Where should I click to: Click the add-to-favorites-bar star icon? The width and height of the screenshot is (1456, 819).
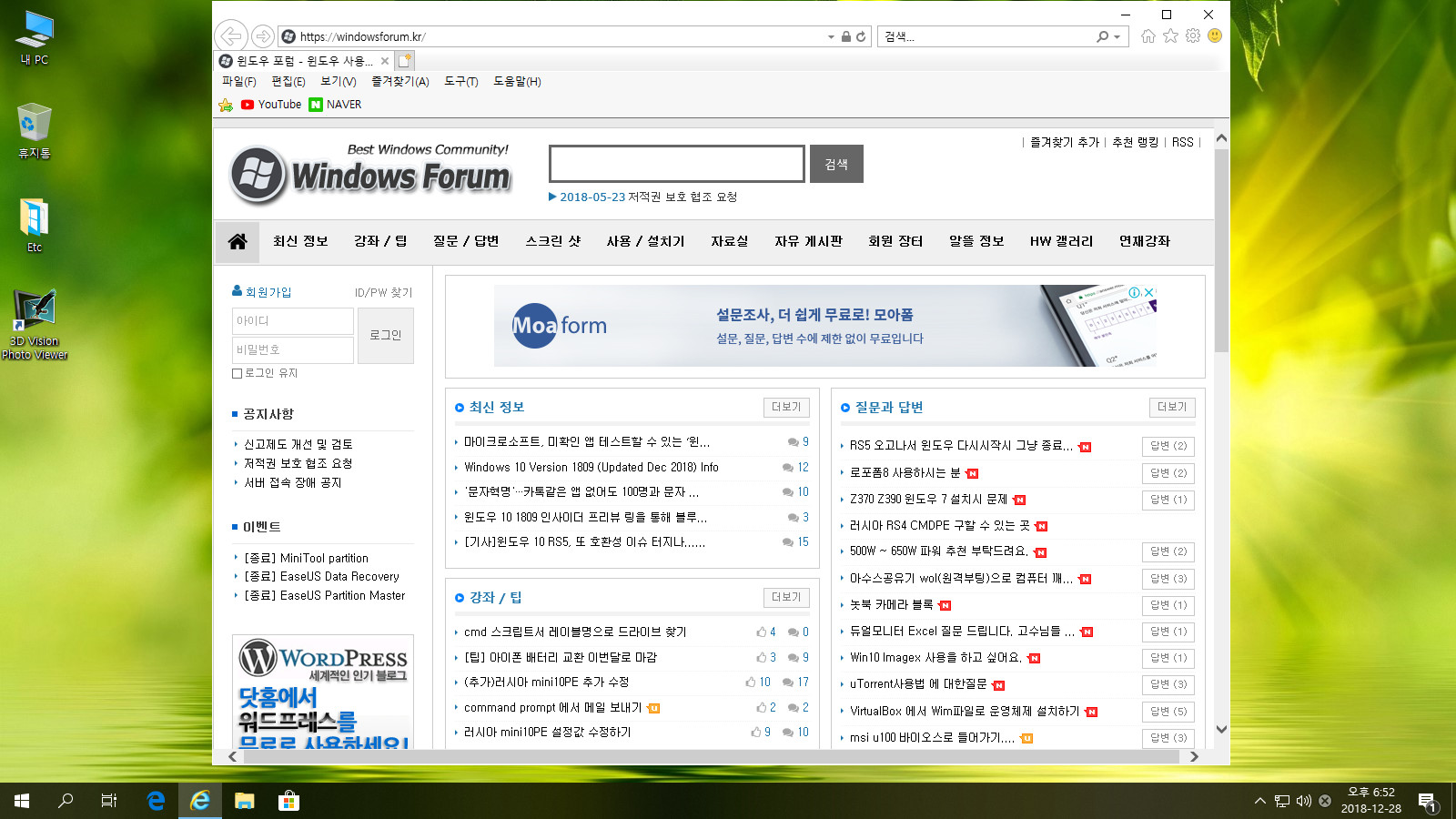click(226, 105)
